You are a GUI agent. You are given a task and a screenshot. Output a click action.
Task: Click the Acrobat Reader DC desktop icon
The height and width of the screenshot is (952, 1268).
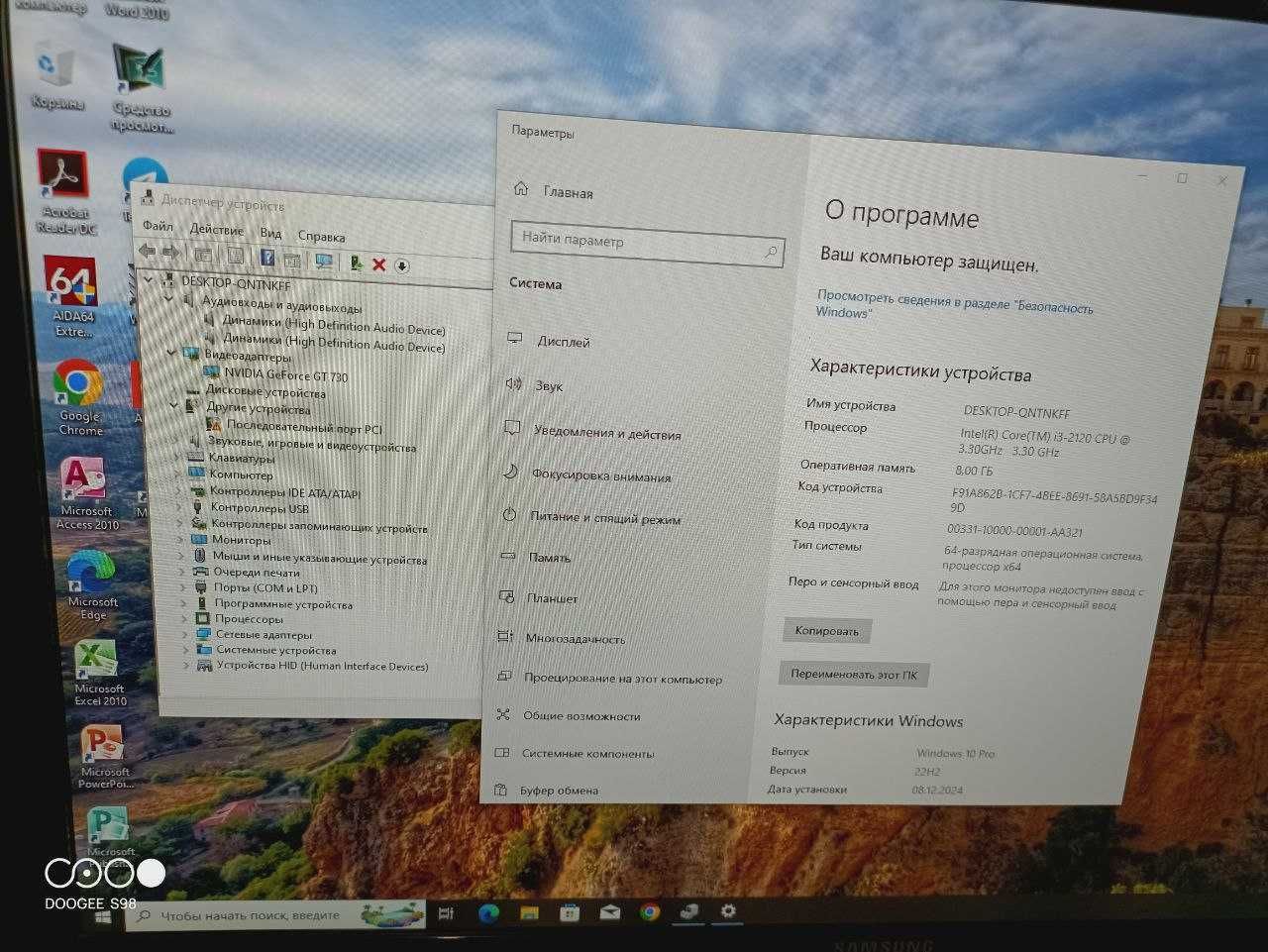point(65,191)
